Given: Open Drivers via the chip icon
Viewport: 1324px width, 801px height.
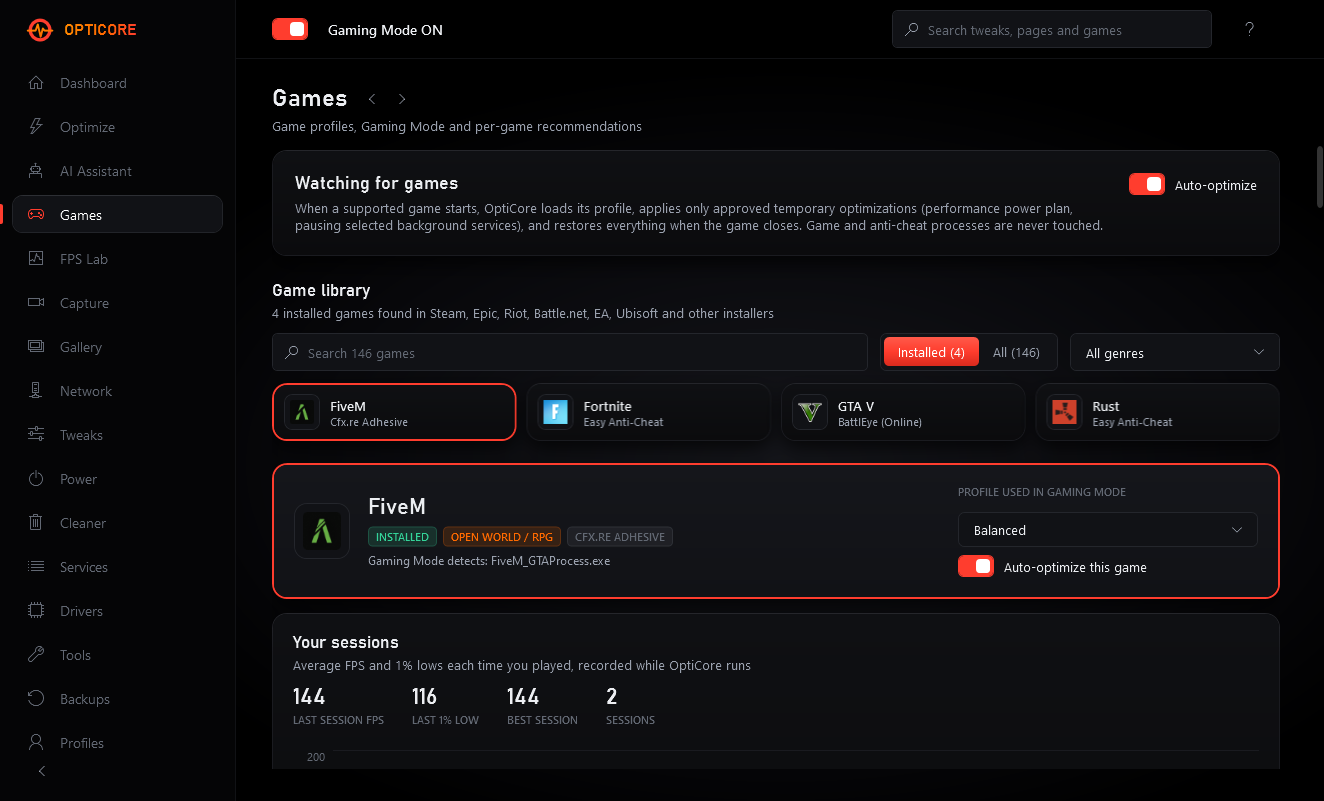Looking at the screenshot, I should pyautogui.click(x=36, y=611).
